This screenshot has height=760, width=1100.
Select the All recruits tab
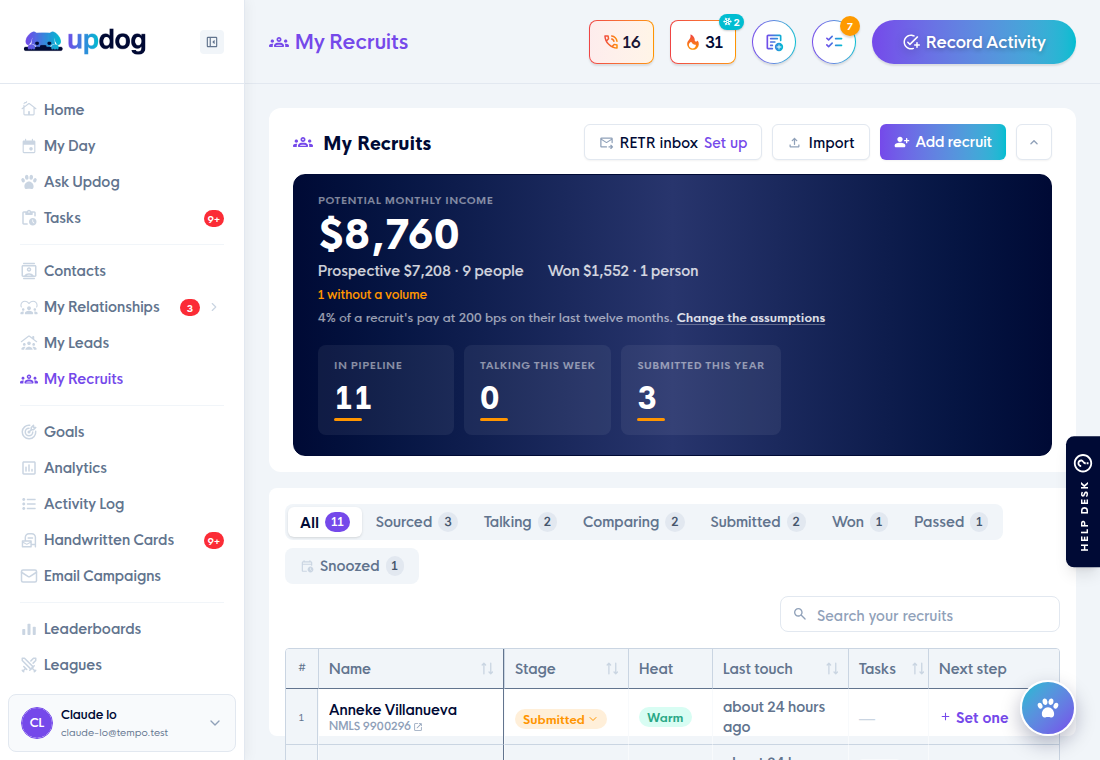click(325, 522)
